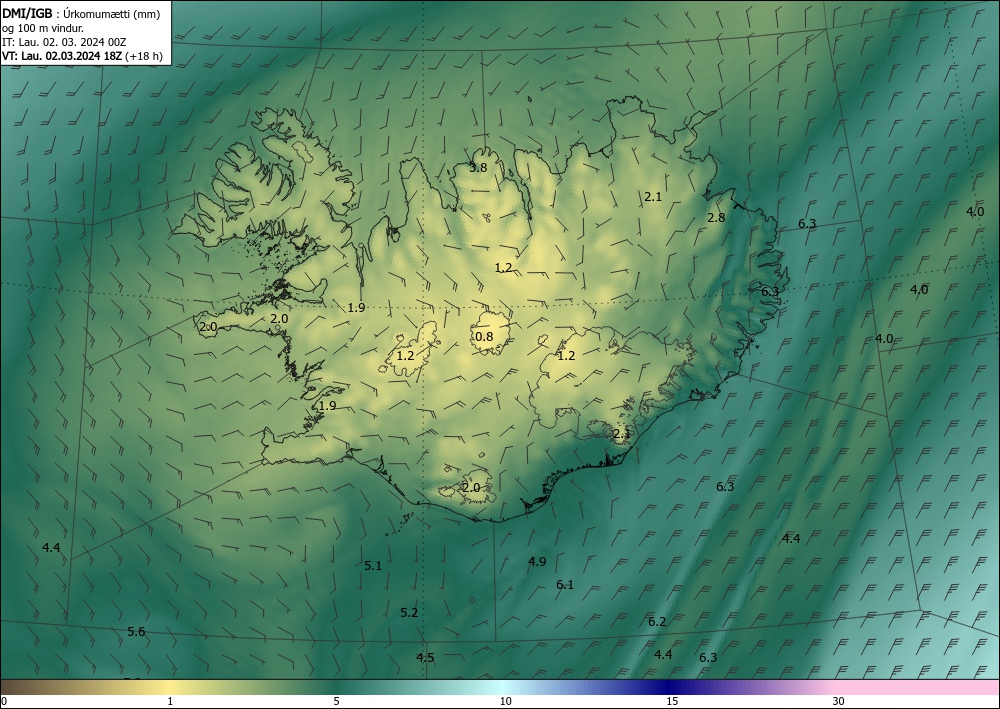Click the 4.9 value south of the coast
The width and height of the screenshot is (1000, 709).
point(537,562)
